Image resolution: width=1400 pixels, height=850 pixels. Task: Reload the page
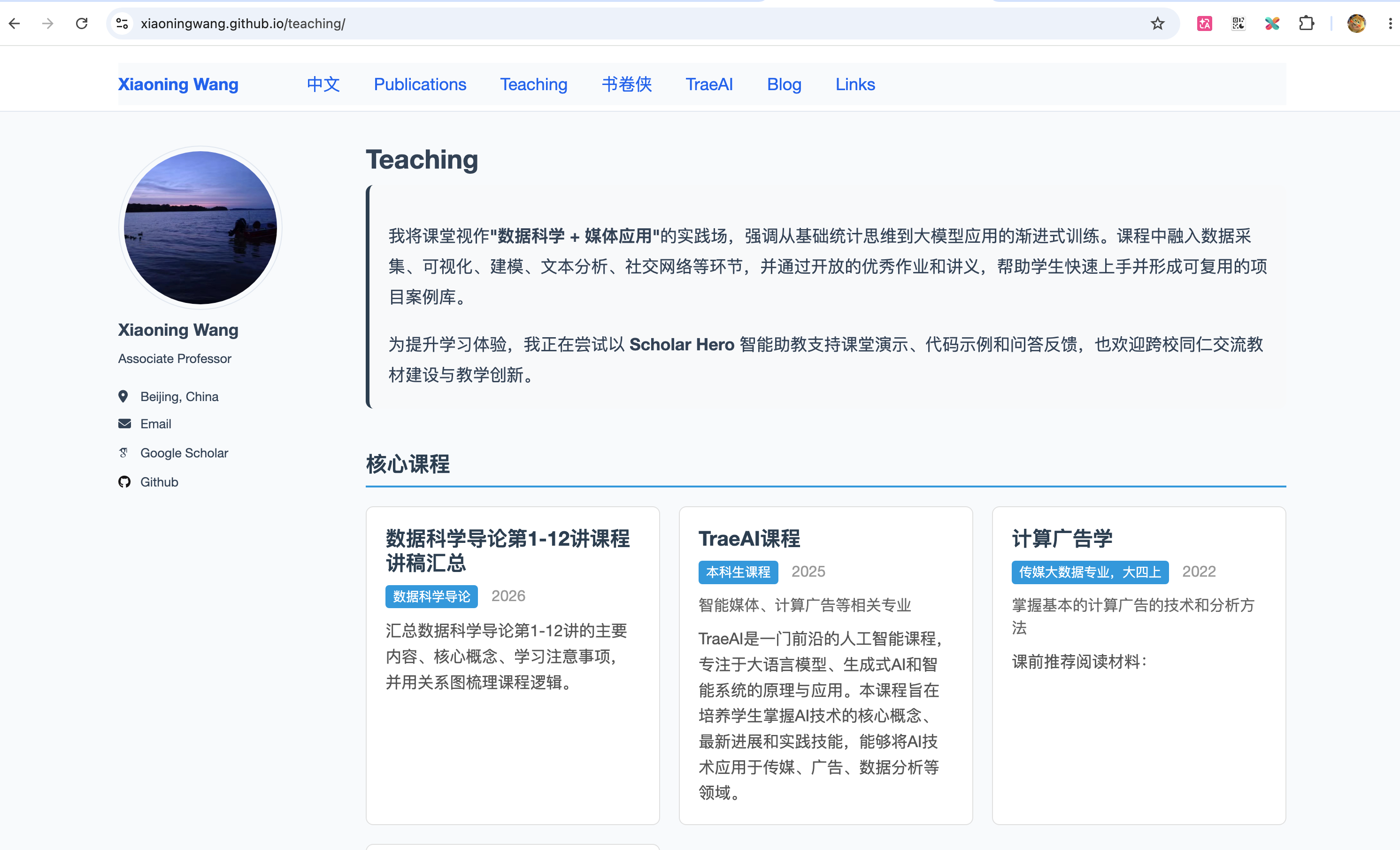click(x=82, y=23)
